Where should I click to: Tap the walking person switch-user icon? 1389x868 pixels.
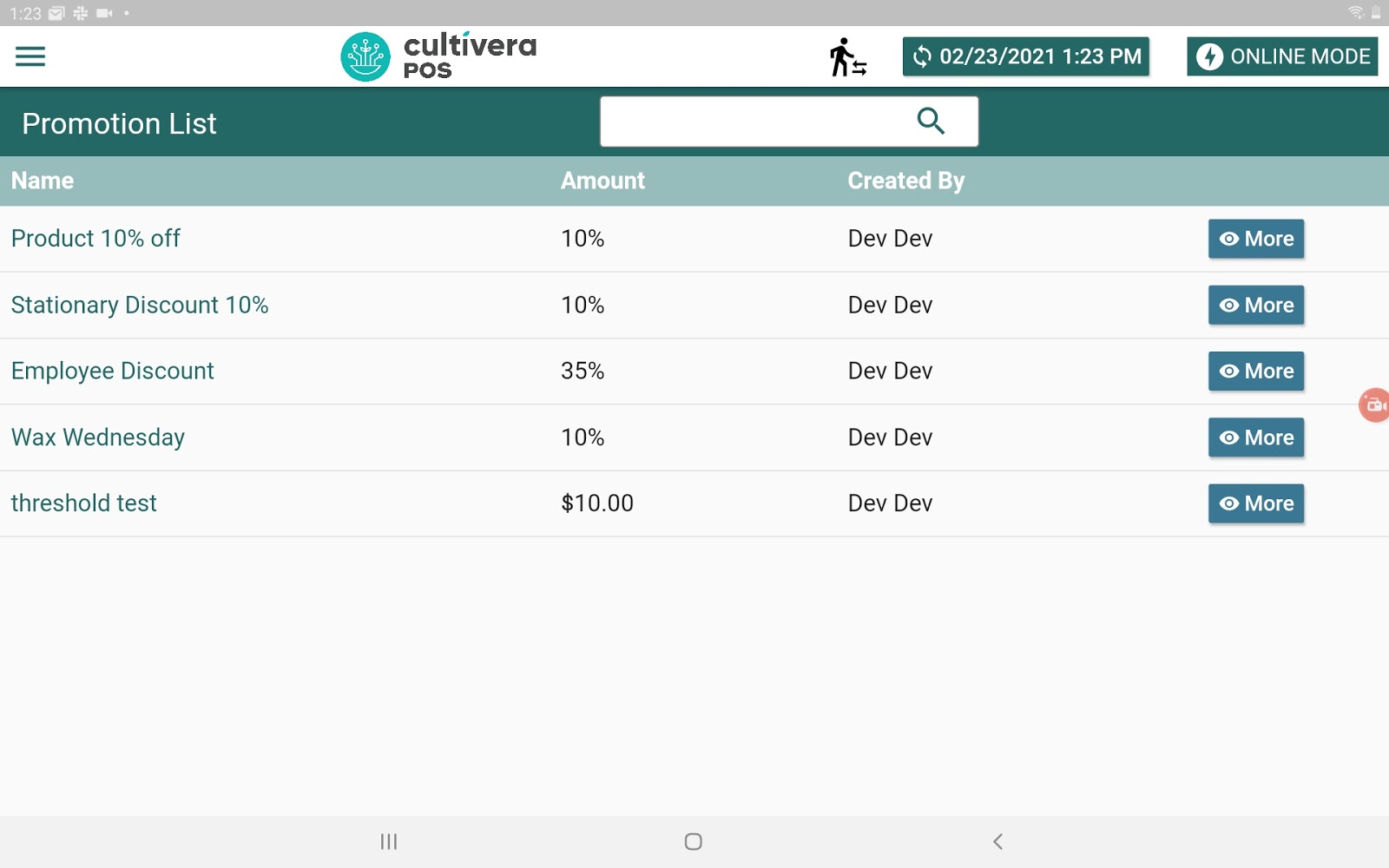[x=847, y=57]
